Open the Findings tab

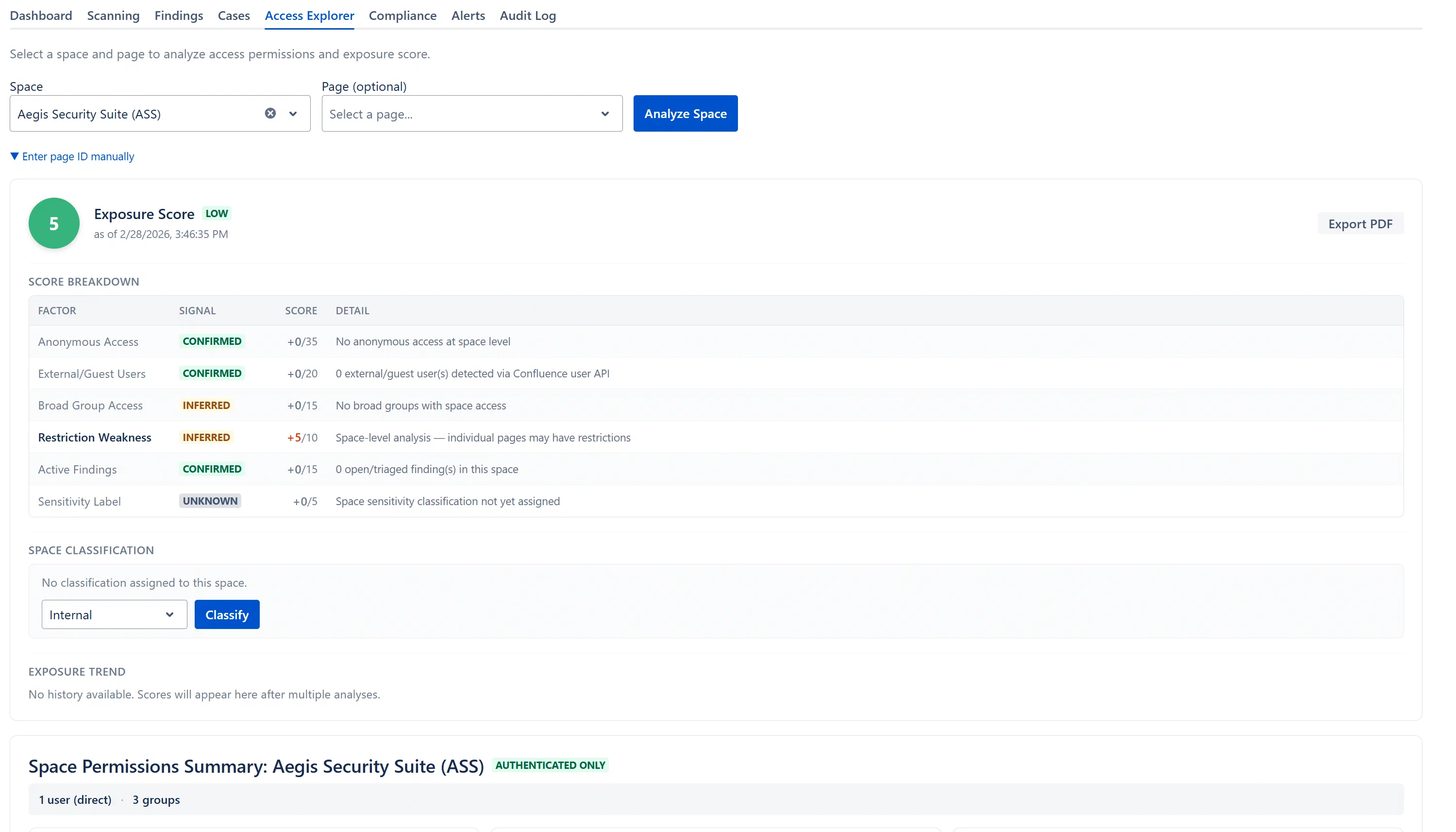point(179,16)
